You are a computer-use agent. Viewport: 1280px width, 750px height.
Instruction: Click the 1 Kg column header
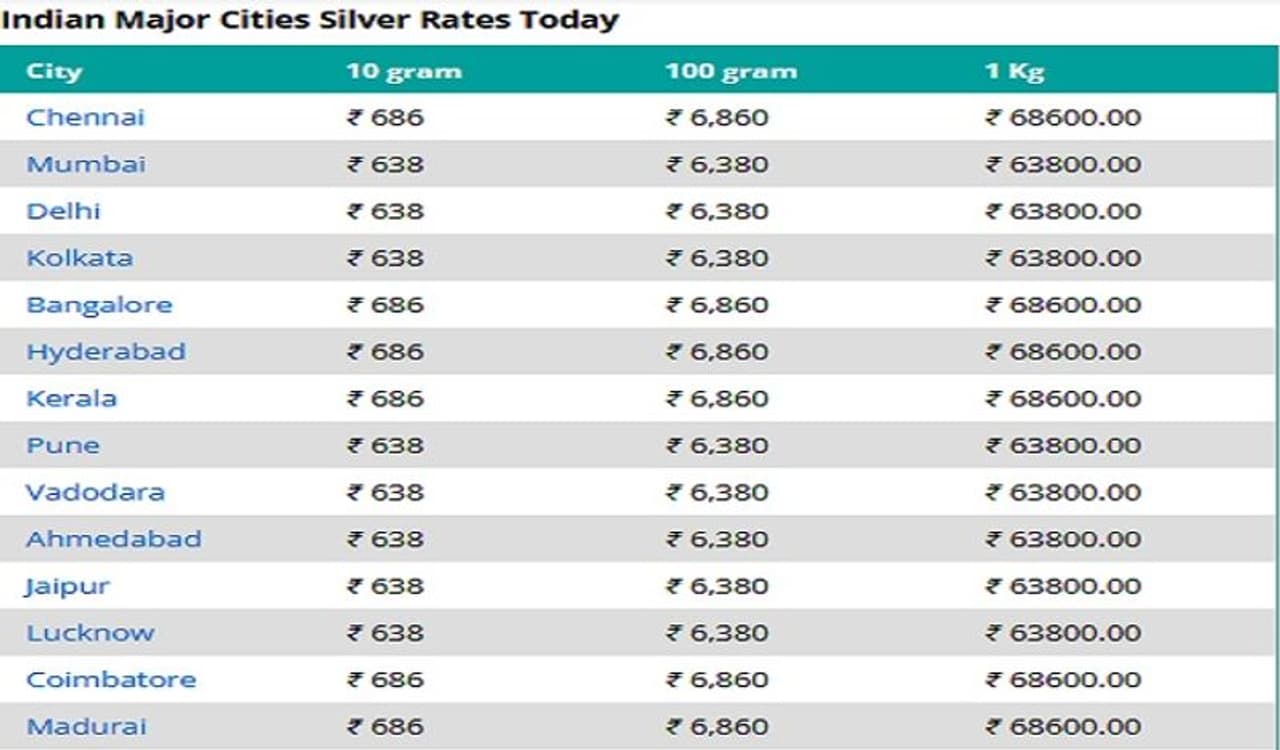click(x=1014, y=71)
